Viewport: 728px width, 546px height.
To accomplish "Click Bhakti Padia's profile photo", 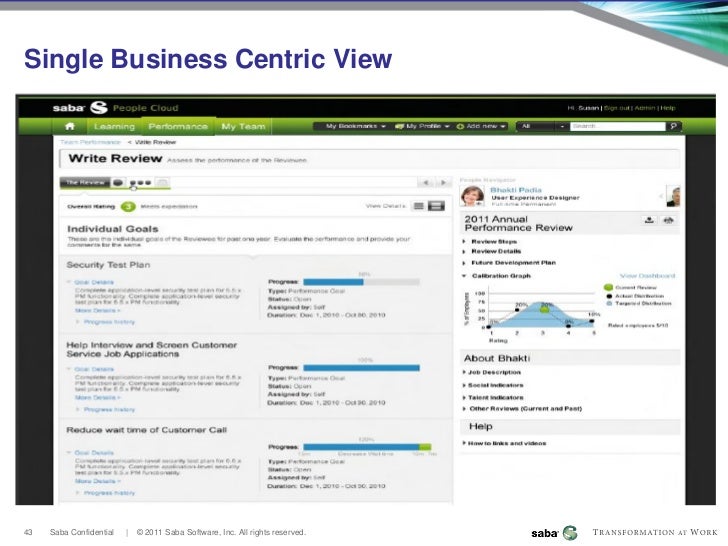I will [472, 195].
